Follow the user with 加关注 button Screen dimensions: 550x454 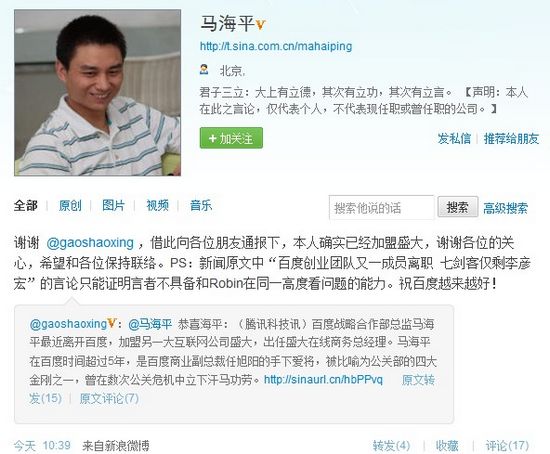tap(231, 138)
